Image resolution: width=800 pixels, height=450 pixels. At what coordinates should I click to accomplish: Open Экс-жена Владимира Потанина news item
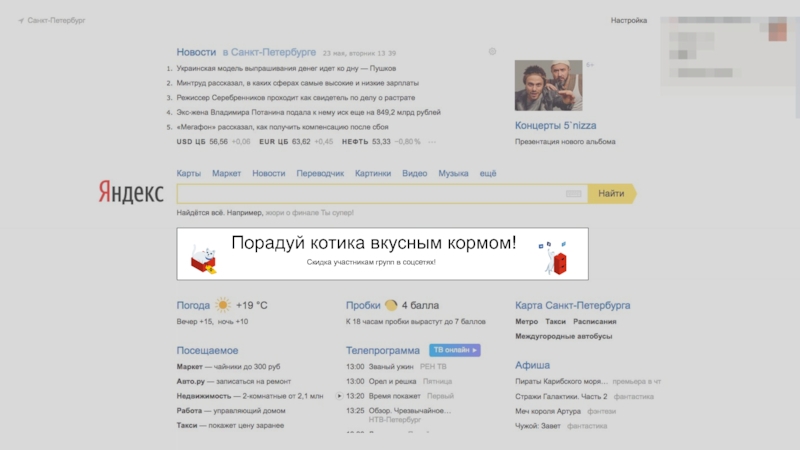[x=309, y=112]
